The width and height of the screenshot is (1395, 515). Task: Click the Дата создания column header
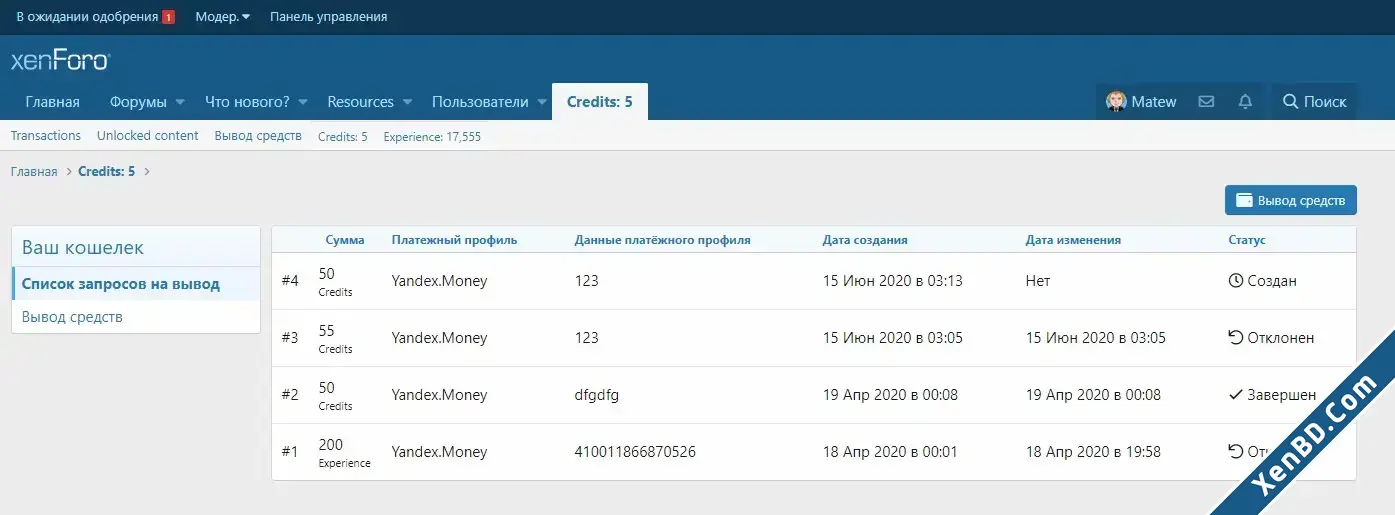865,240
